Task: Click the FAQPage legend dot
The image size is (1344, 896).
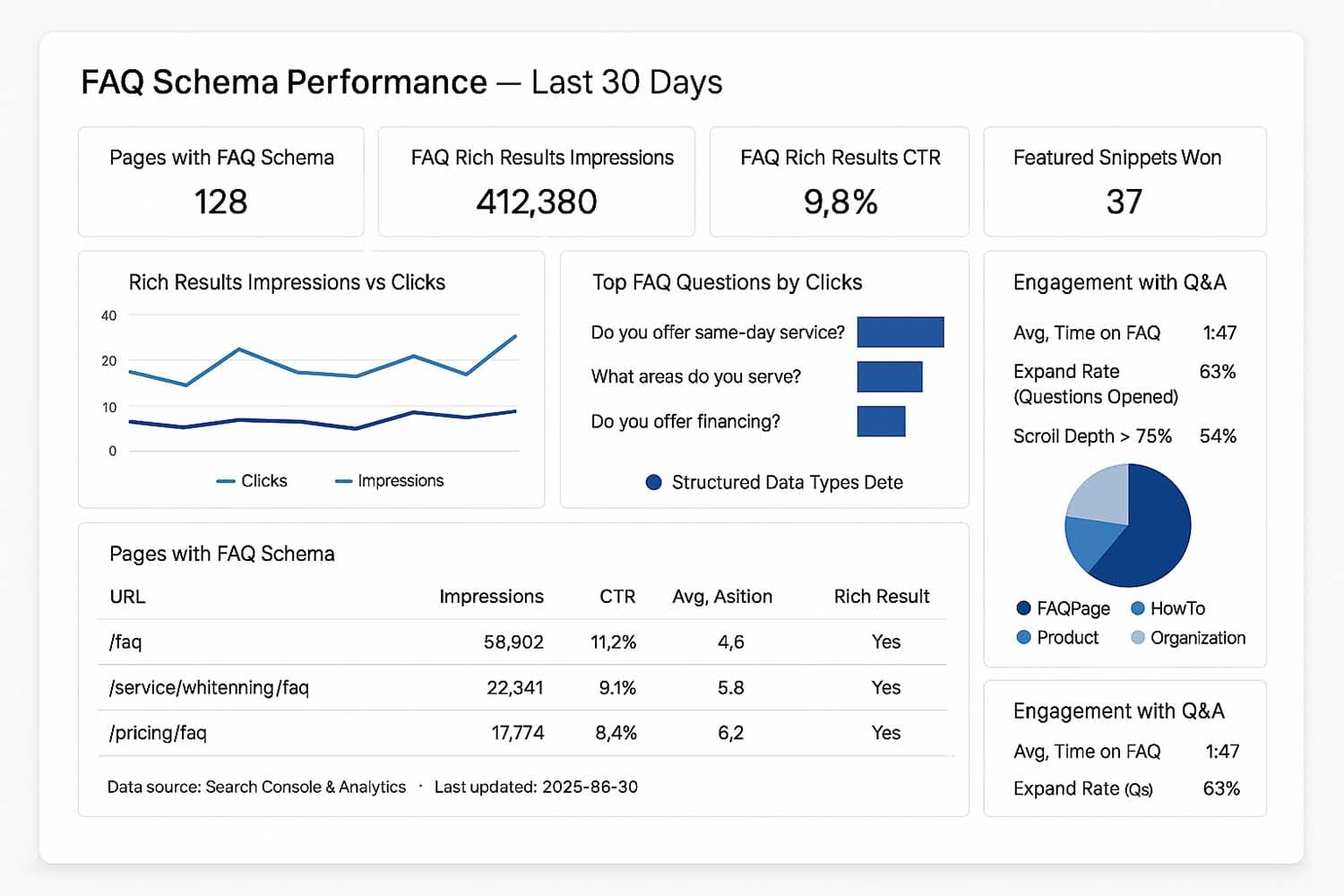Action: pyautogui.click(x=1023, y=608)
